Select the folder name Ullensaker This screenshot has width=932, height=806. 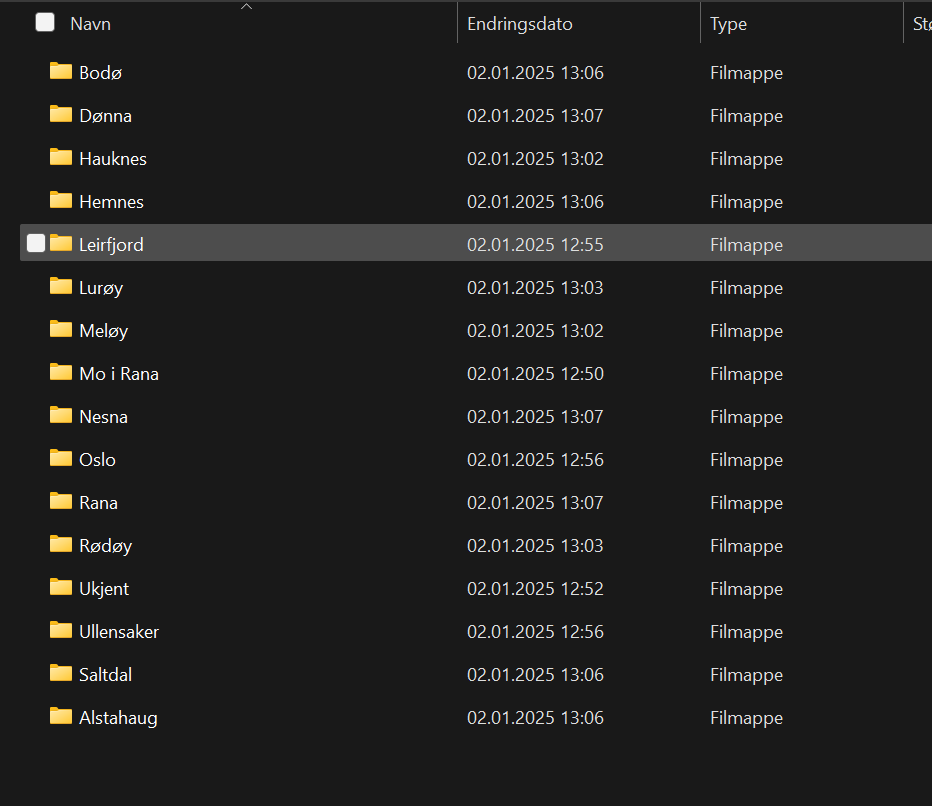[119, 632]
